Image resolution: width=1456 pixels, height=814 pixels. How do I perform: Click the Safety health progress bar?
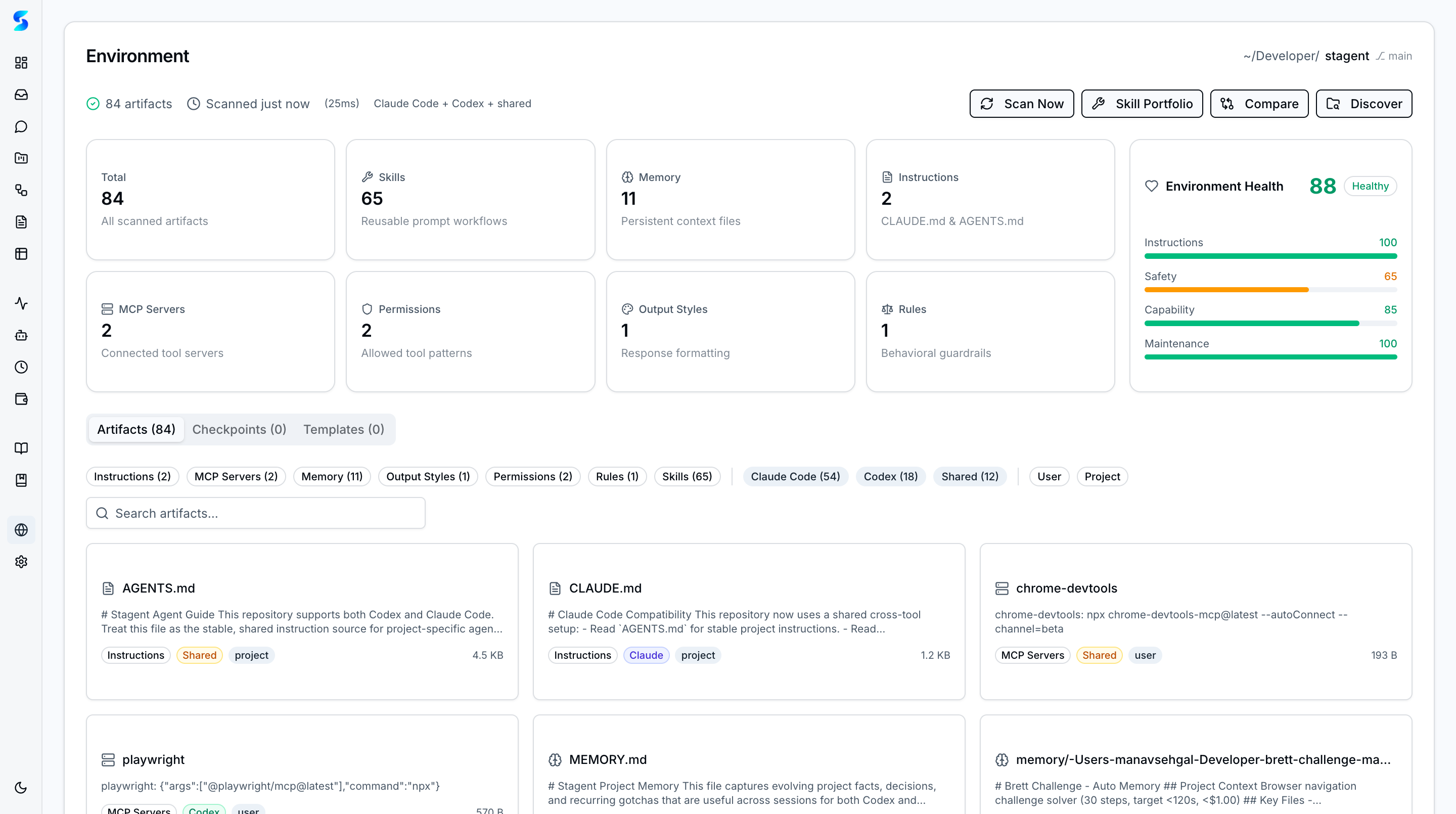tap(1270, 289)
